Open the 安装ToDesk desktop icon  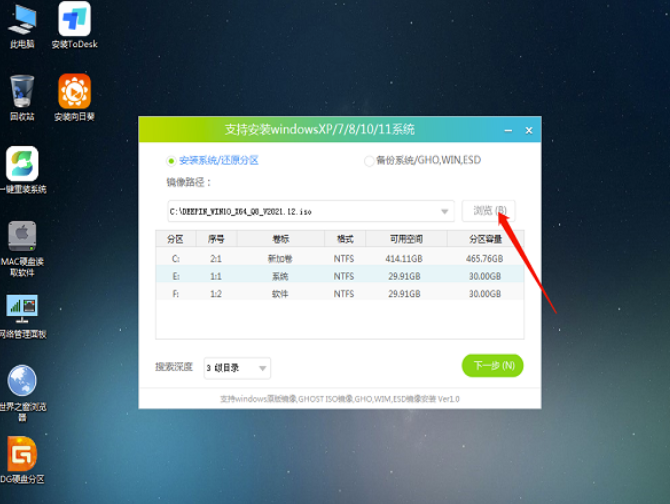(74, 26)
